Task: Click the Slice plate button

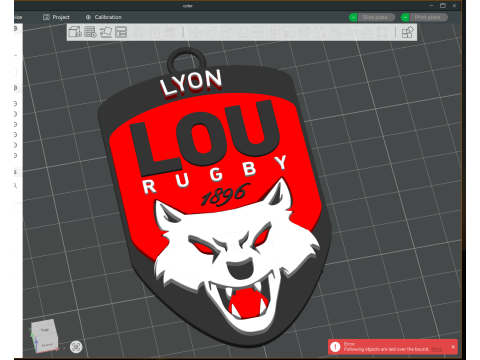Action: [x=376, y=17]
